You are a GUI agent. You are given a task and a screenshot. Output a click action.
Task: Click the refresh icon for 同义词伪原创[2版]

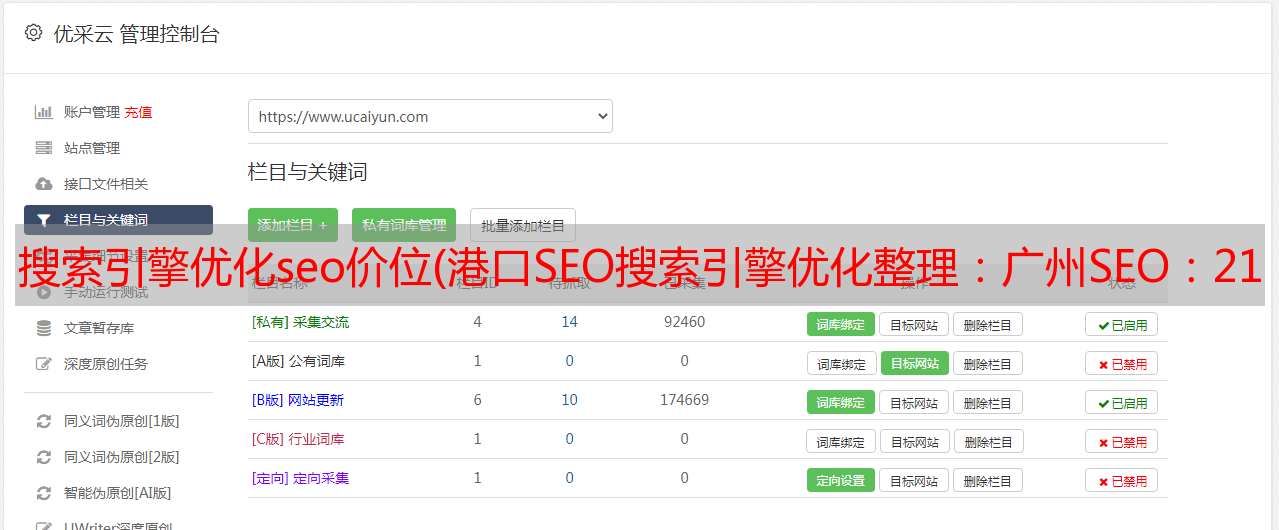click(x=43, y=457)
